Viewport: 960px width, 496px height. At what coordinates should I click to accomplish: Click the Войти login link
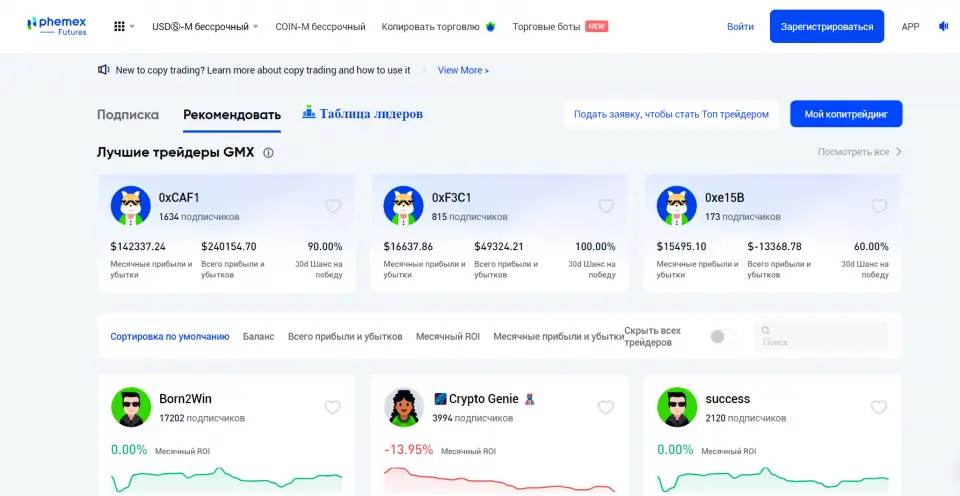pos(740,27)
